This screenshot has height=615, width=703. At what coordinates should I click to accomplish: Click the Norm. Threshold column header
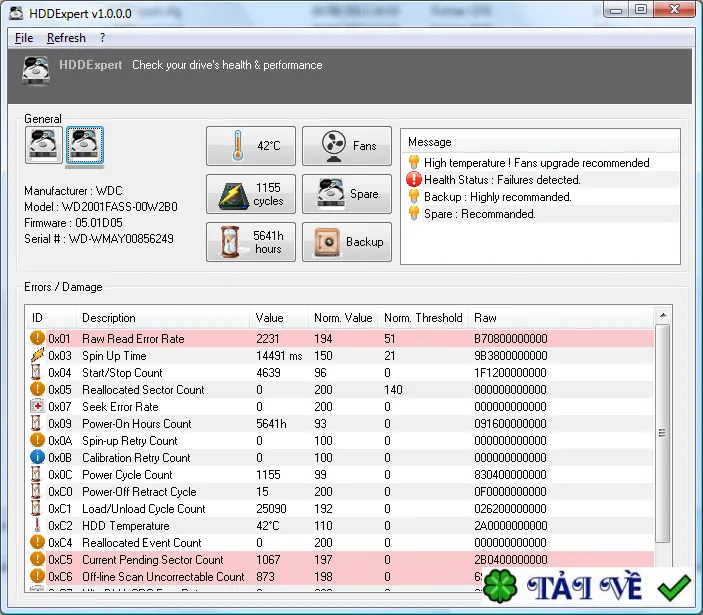tap(423, 318)
